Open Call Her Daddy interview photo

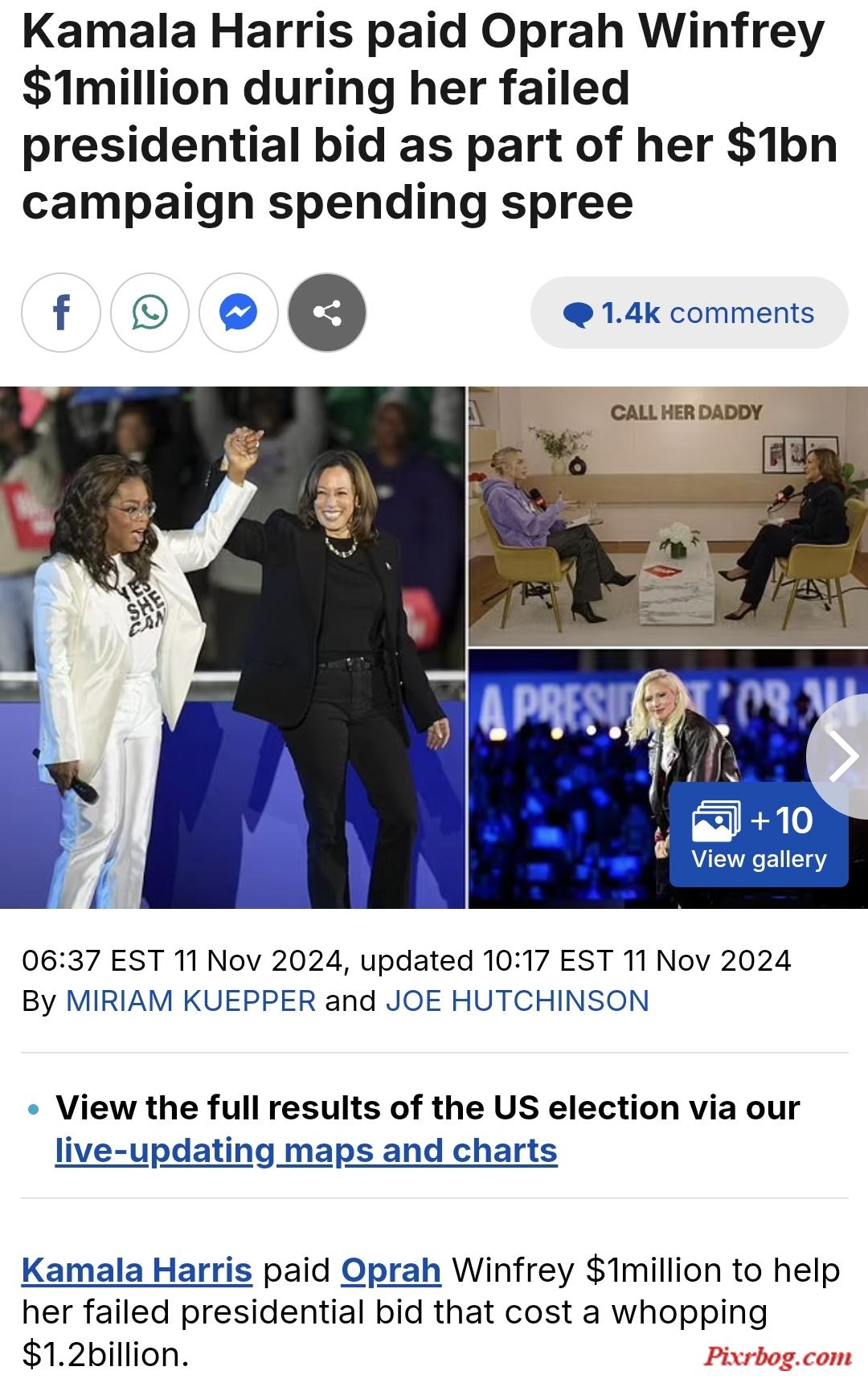click(668, 517)
